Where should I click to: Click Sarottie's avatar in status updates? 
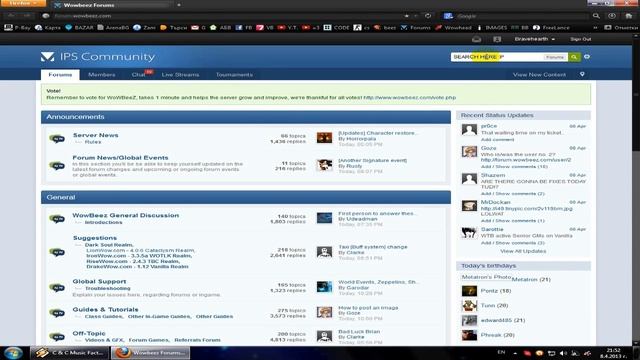point(469,233)
